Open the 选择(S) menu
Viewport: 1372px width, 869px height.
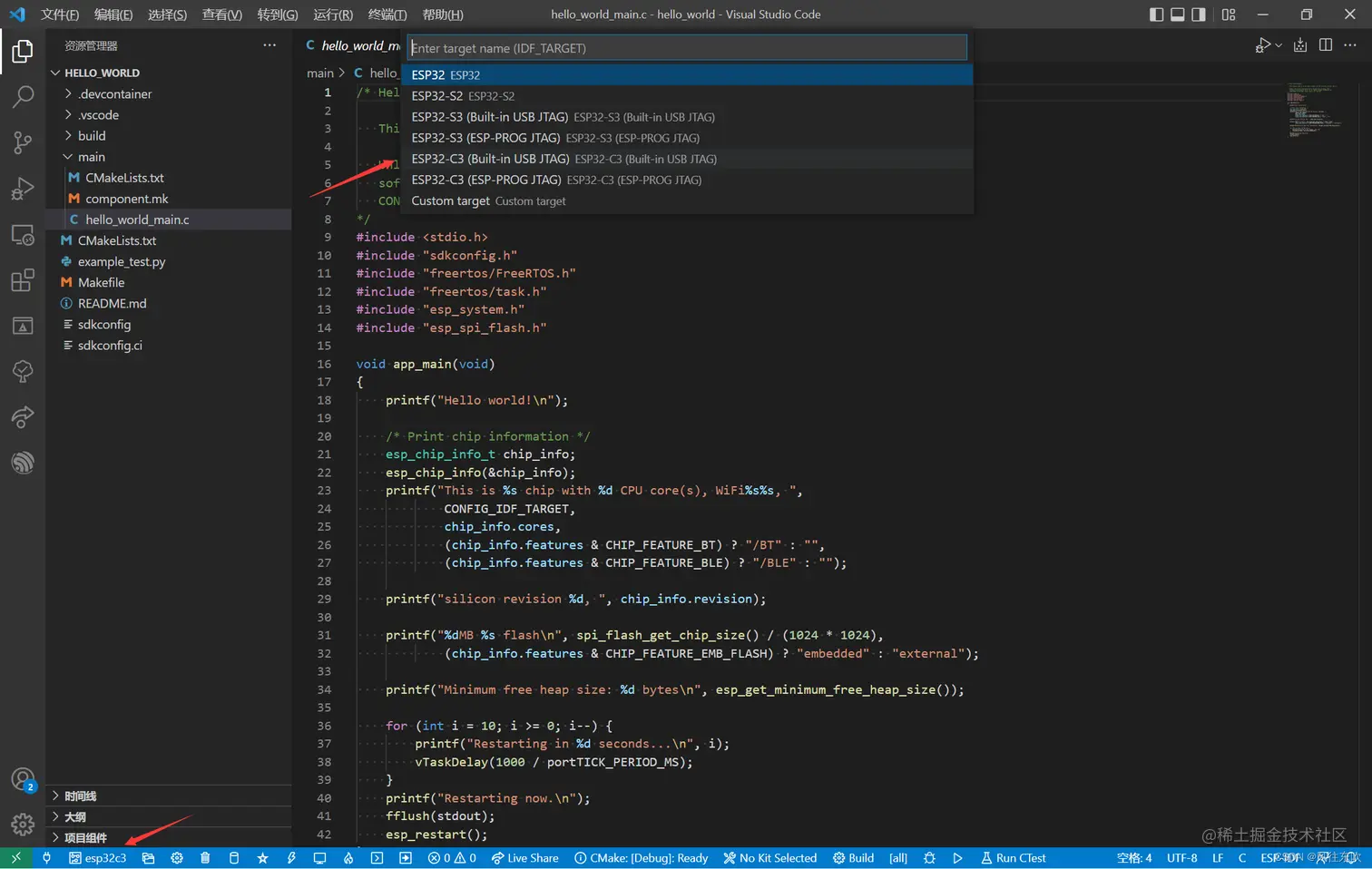click(x=167, y=15)
